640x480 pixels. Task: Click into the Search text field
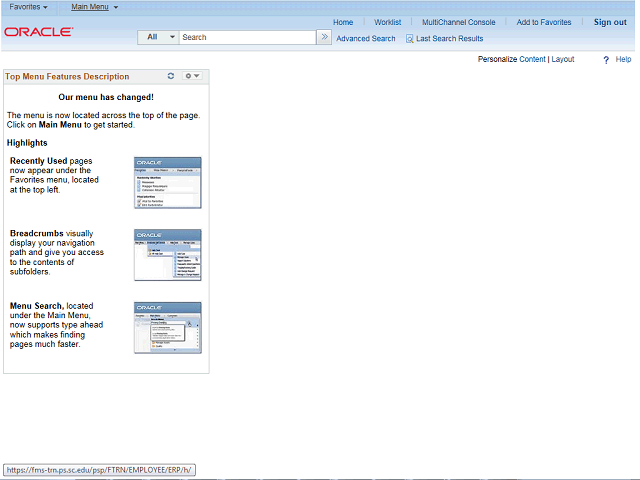coord(247,37)
